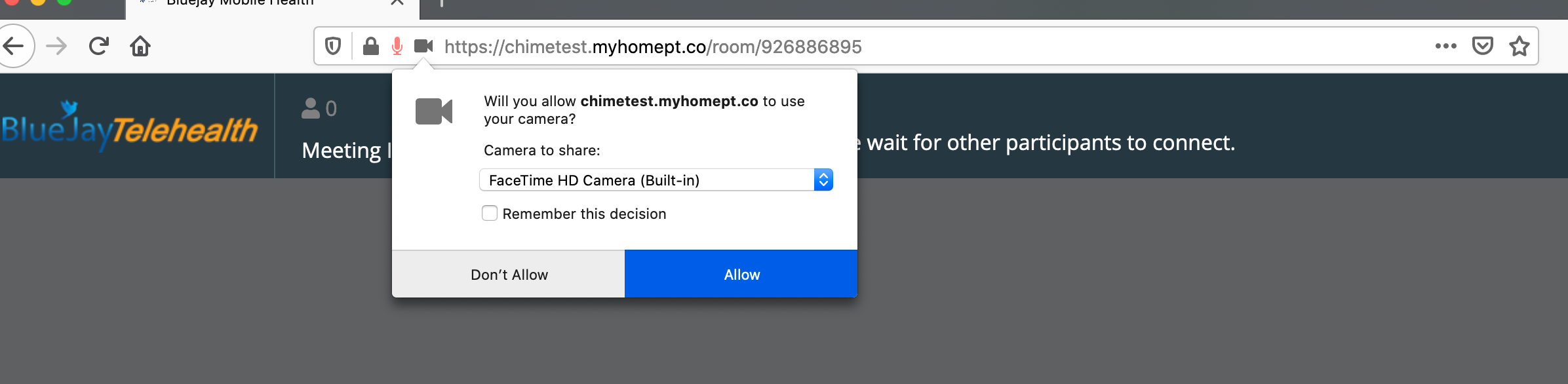Image resolution: width=1568 pixels, height=384 pixels.
Task: Click the tracking protection shield icon
Action: 333,46
